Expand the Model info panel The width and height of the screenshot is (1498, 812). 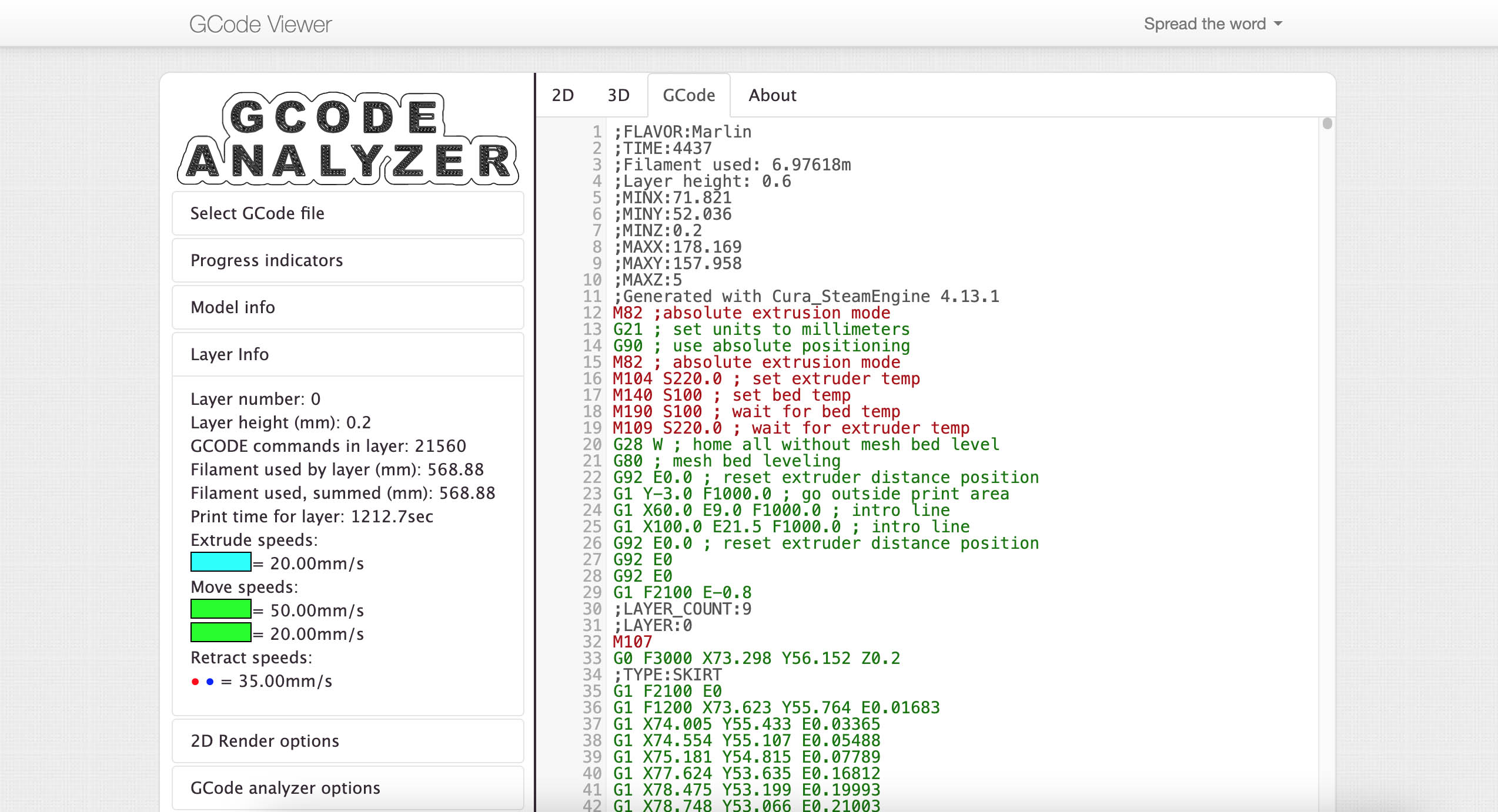(x=349, y=307)
